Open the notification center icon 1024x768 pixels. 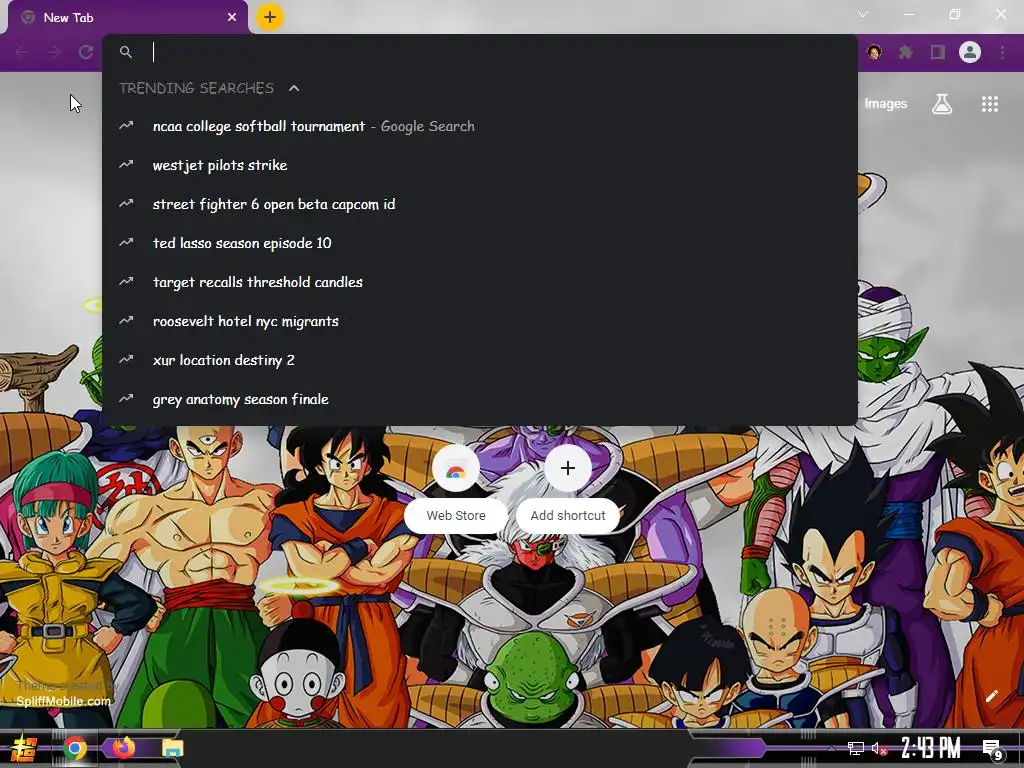coord(993,749)
